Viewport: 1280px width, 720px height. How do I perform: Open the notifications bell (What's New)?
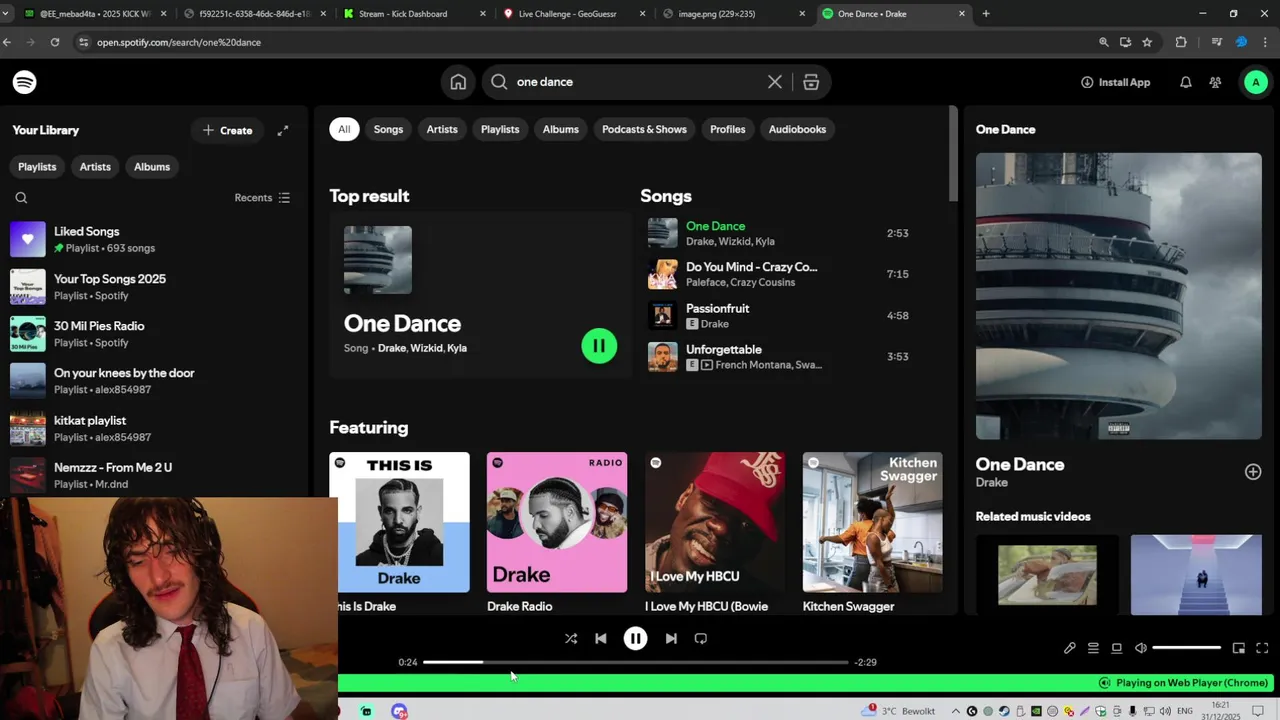tap(1185, 82)
